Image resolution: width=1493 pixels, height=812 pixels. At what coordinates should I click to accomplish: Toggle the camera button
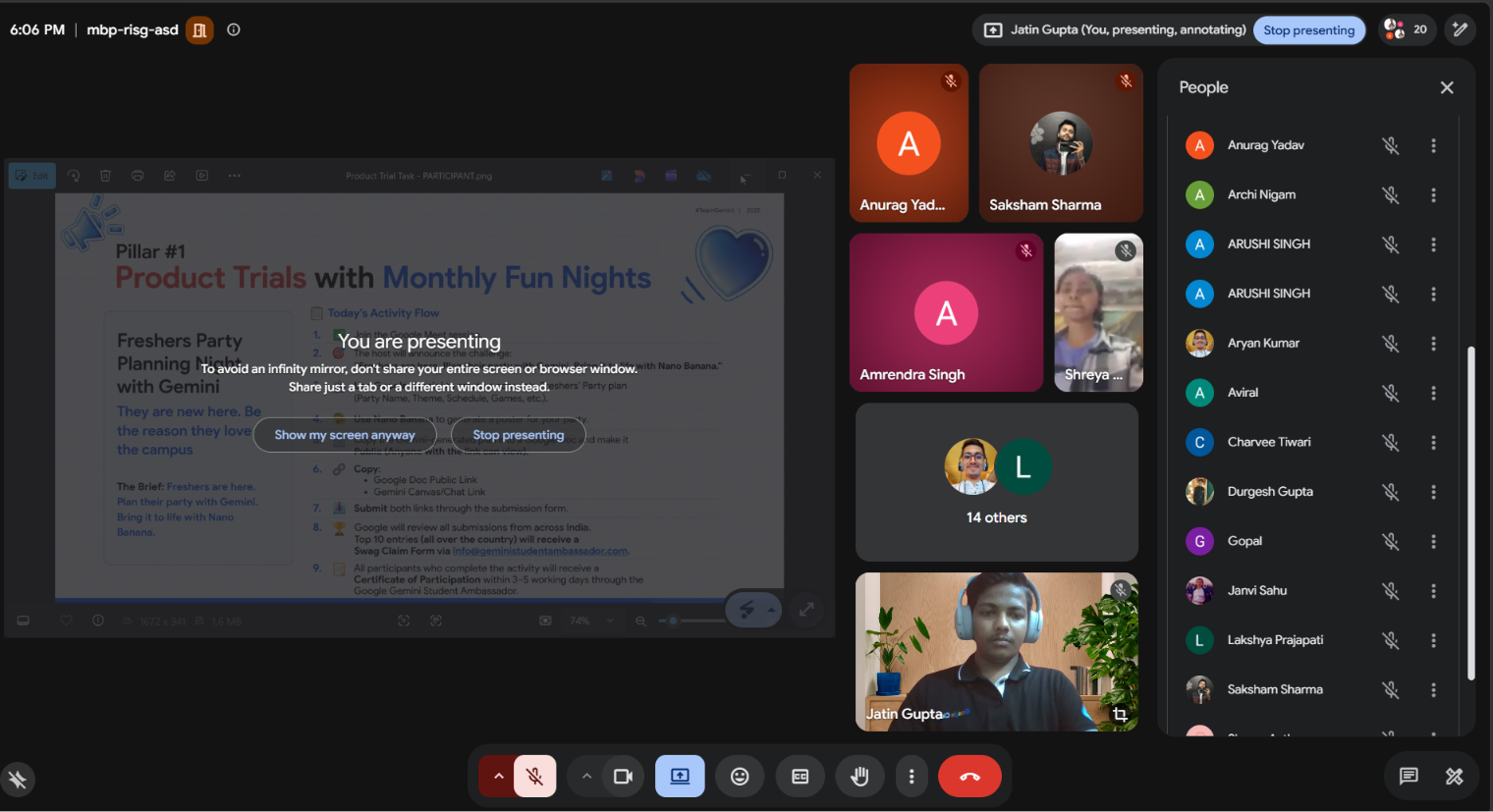pos(624,777)
